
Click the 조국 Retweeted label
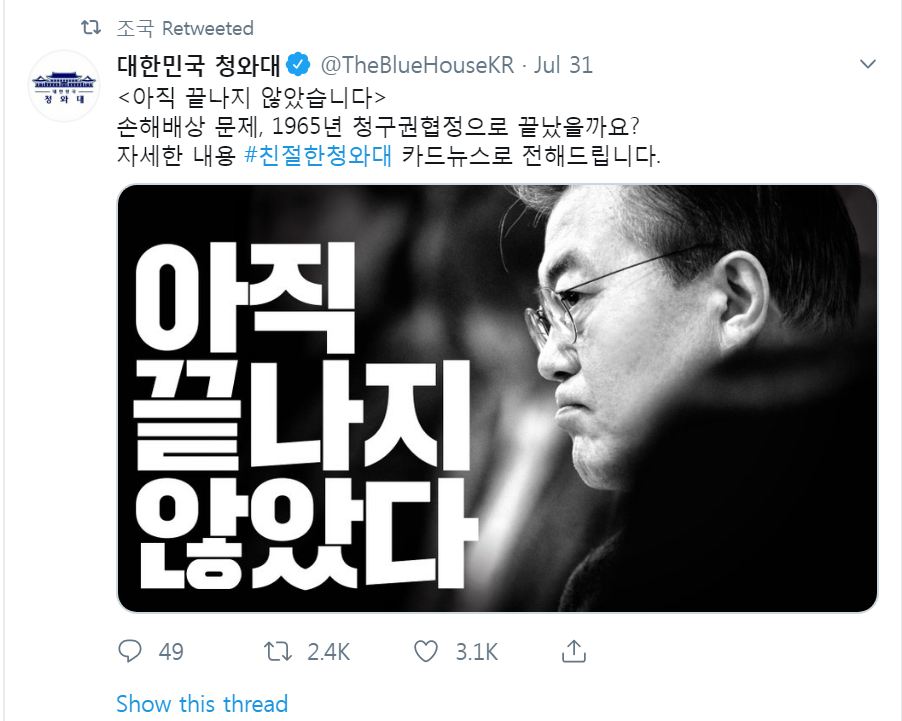pos(185,28)
